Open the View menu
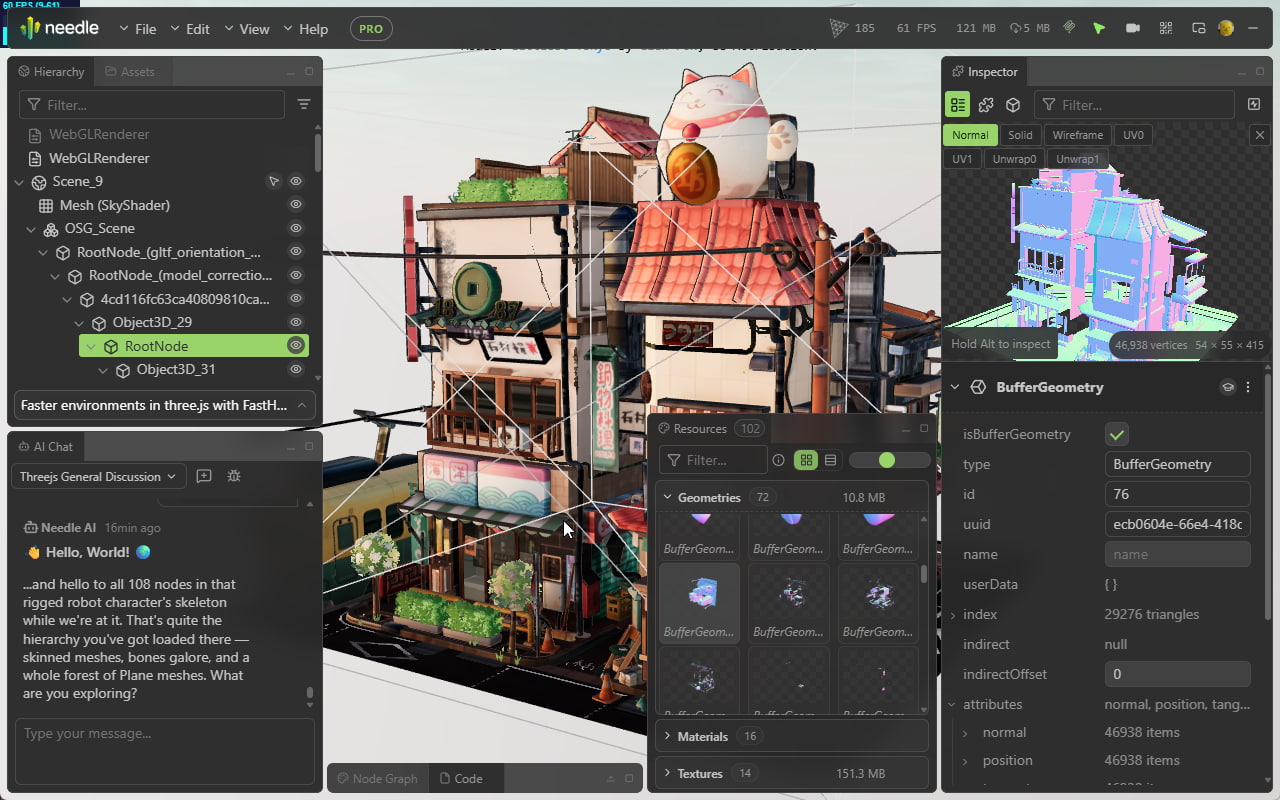Image resolution: width=1280 pixels, height=800 pixels. (x=247, y=29)
